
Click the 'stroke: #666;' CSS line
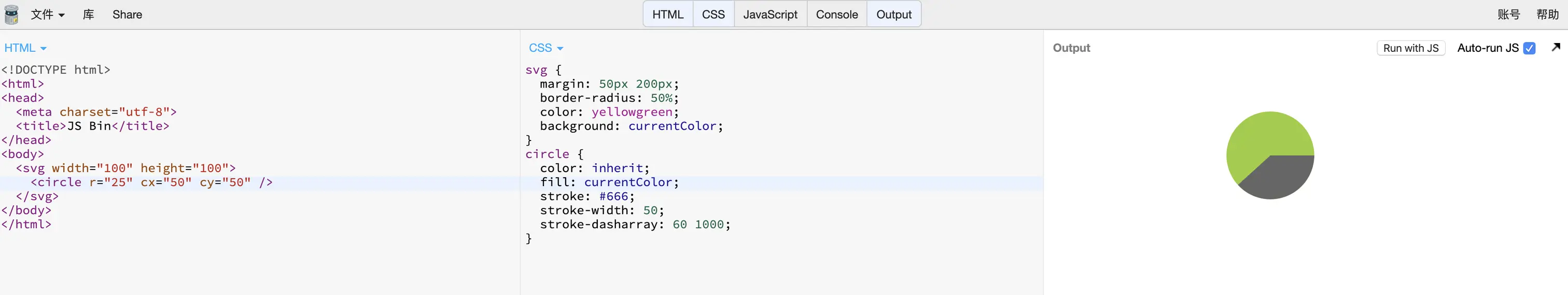pos(587,196)
